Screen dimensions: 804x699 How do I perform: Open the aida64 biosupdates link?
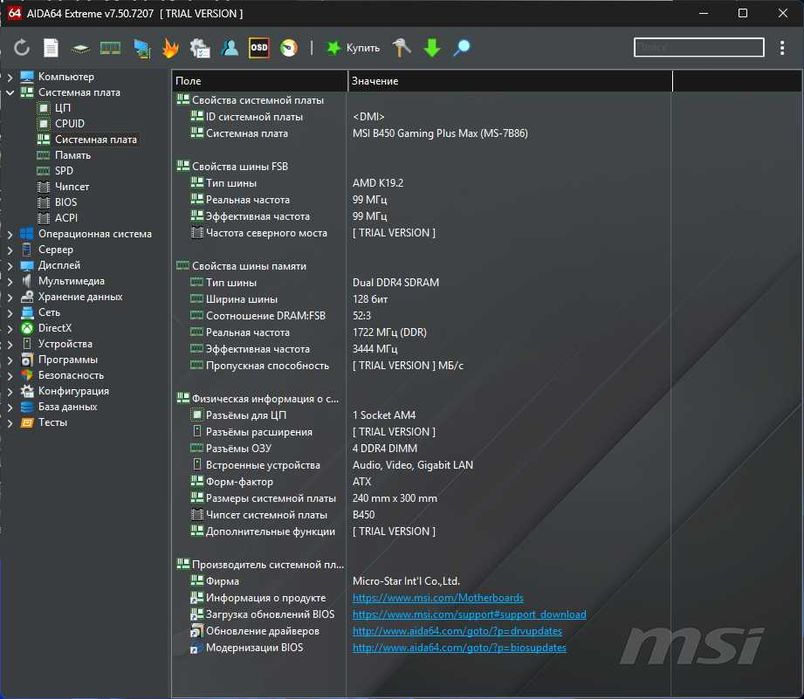[x=459, y=648]
